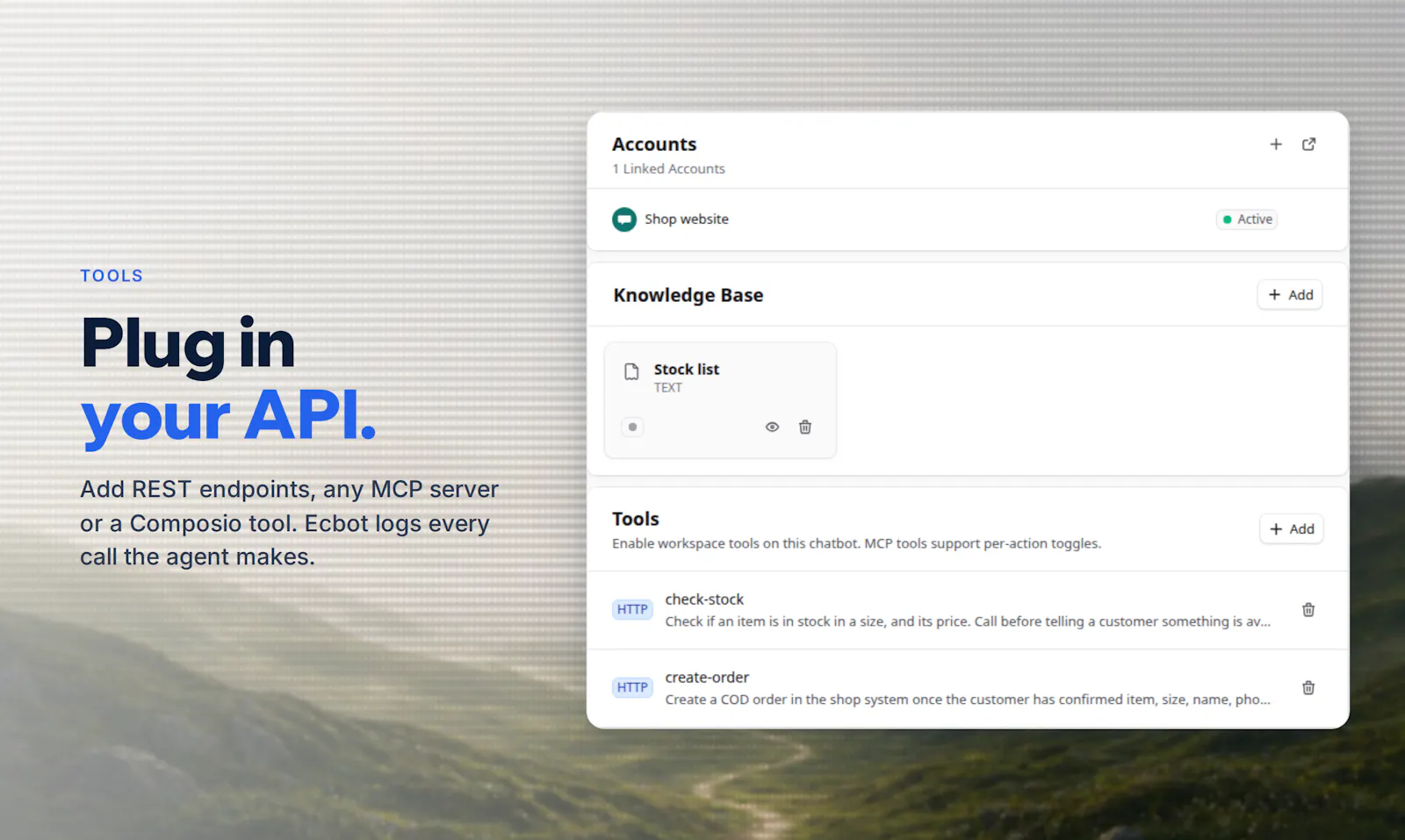Click the '1 Linked Accounts' text
Image resolution: width=1405 pixels, height=840 pixels.
pyautogui.click(x=669, y=169)
